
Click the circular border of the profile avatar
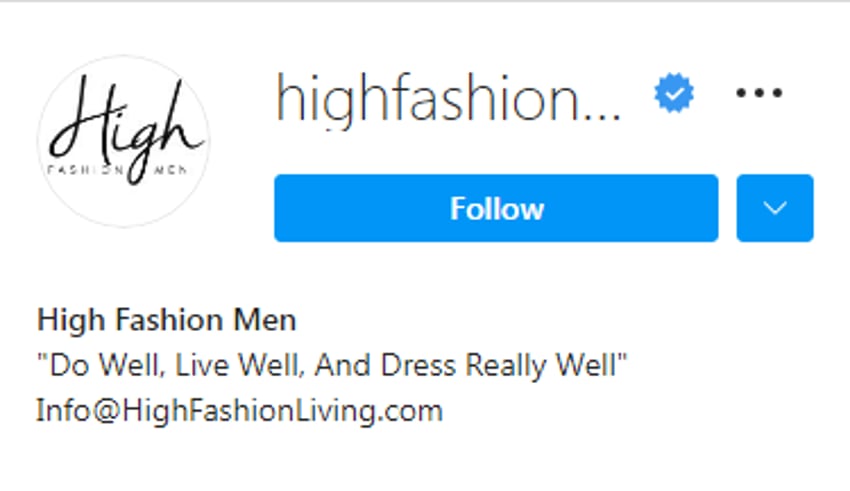coord(124,56)
